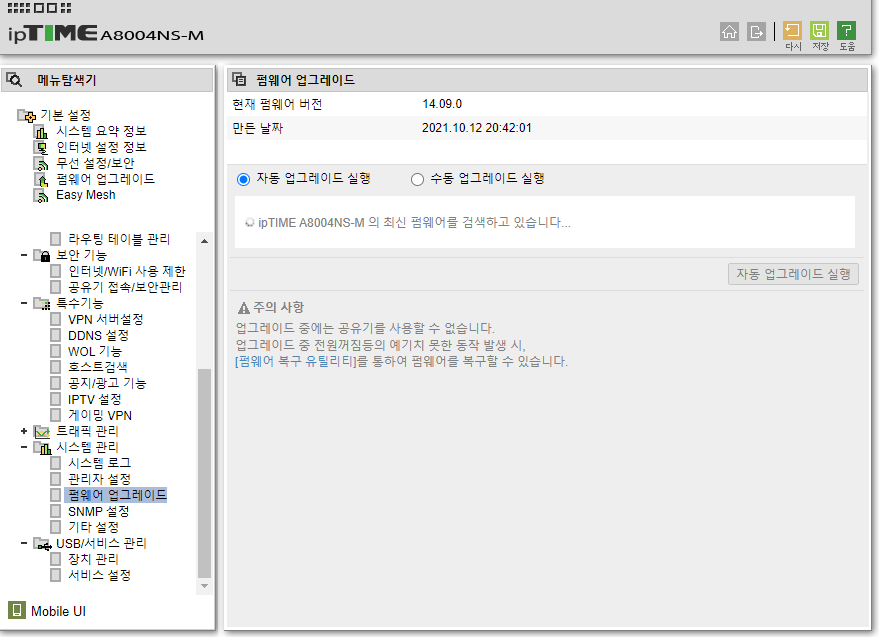Open 게이밍 VPN menu item
The width and height of the screenshot is (884, 637).
(x=100, y=415)
